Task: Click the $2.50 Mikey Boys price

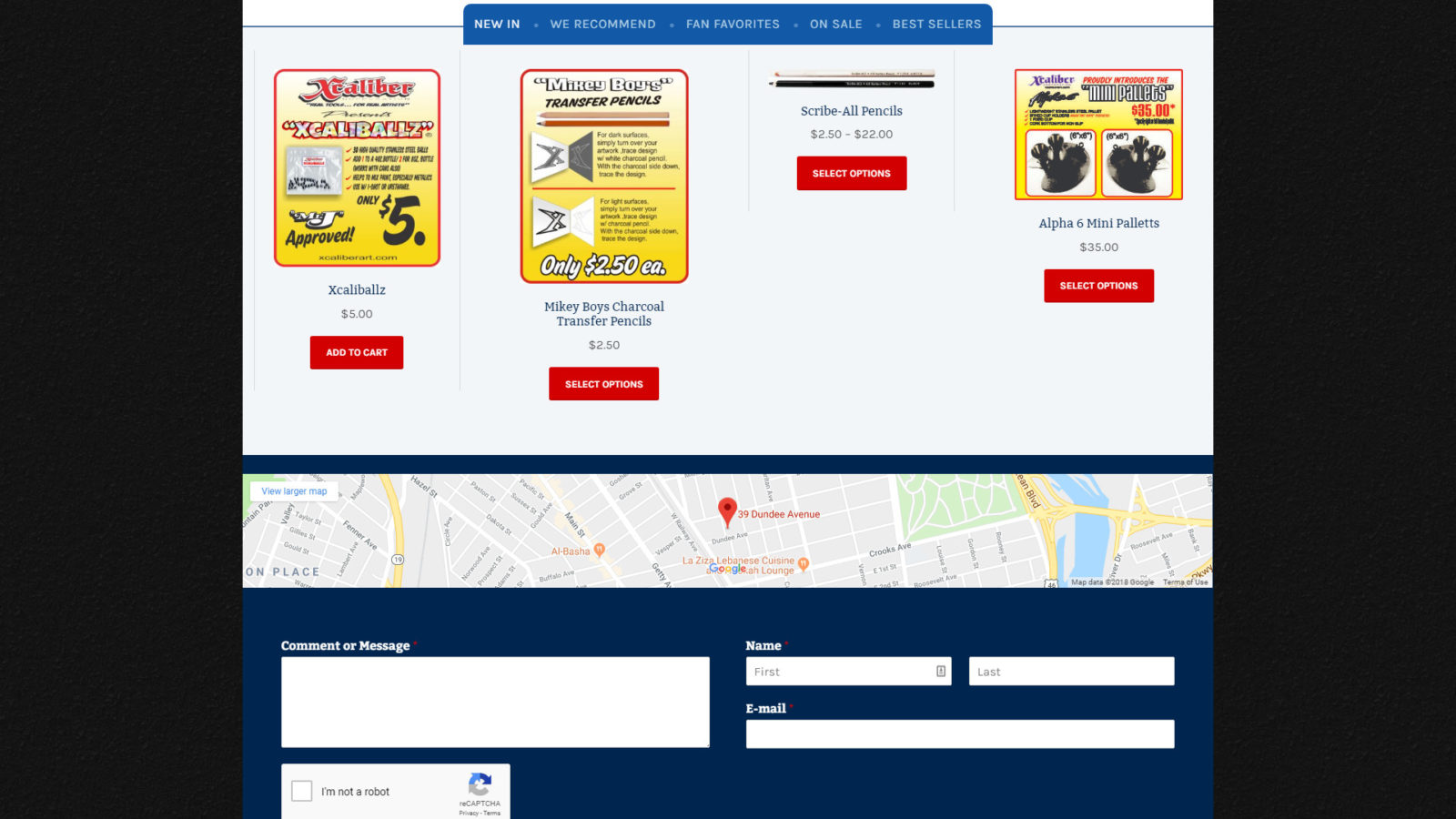Action: point(604,346)
